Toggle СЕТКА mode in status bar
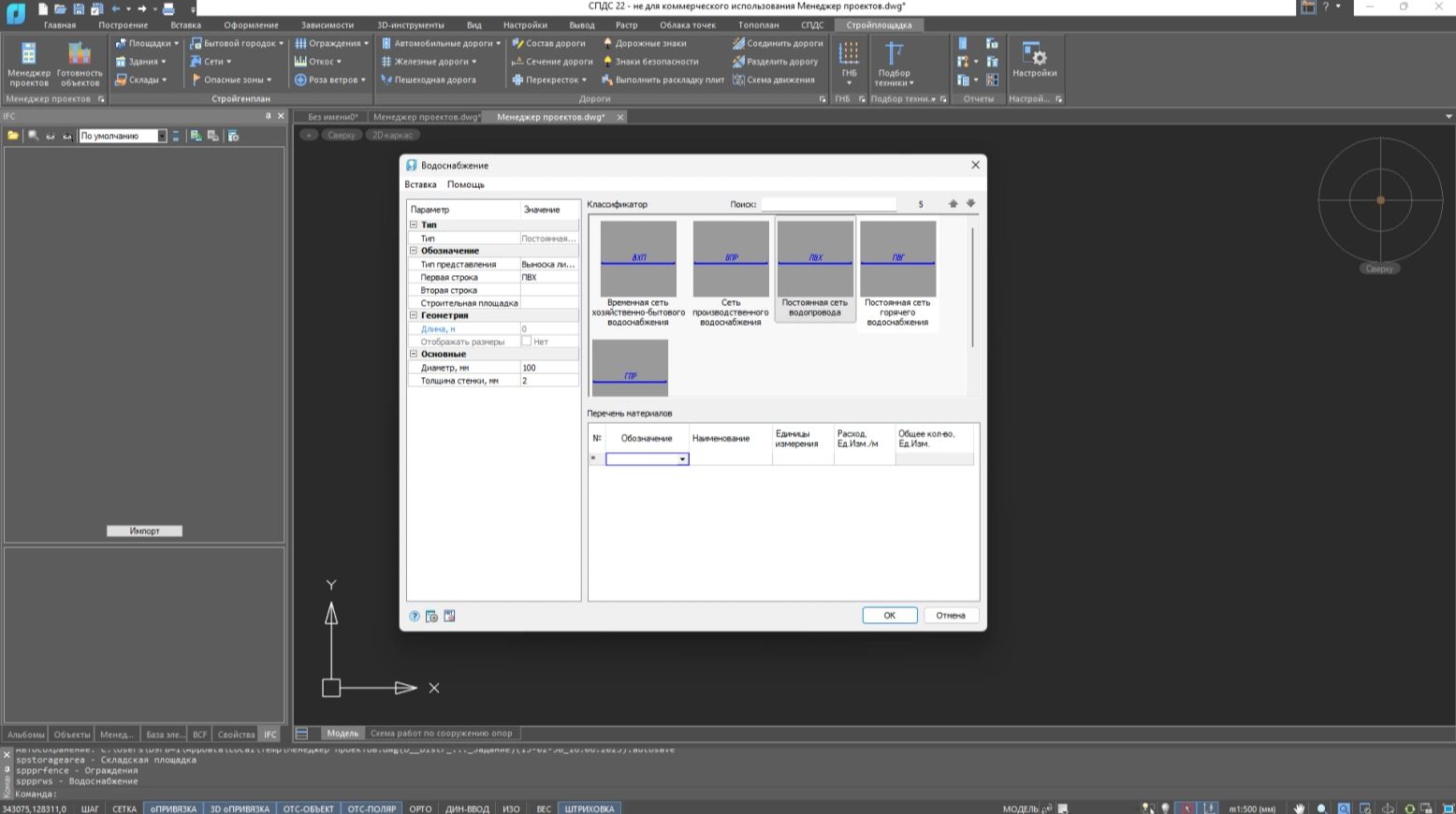 click(x=124, y=808)
